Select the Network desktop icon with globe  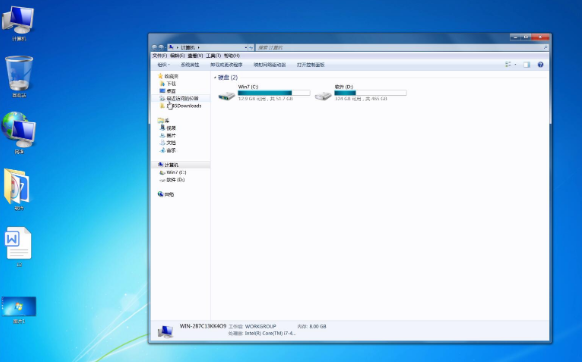point(19,130)
